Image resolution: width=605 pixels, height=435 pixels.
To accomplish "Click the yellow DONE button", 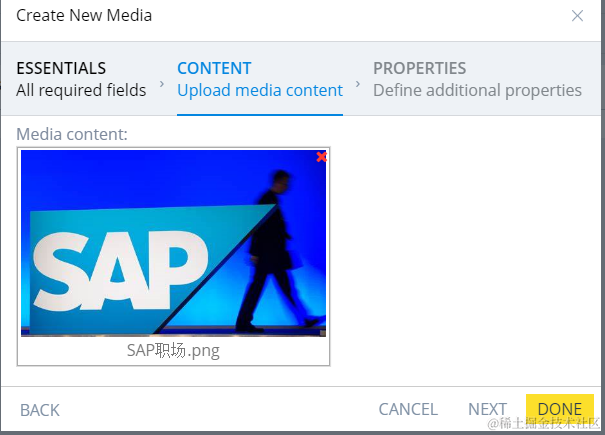I will click(x=559, y=409).
